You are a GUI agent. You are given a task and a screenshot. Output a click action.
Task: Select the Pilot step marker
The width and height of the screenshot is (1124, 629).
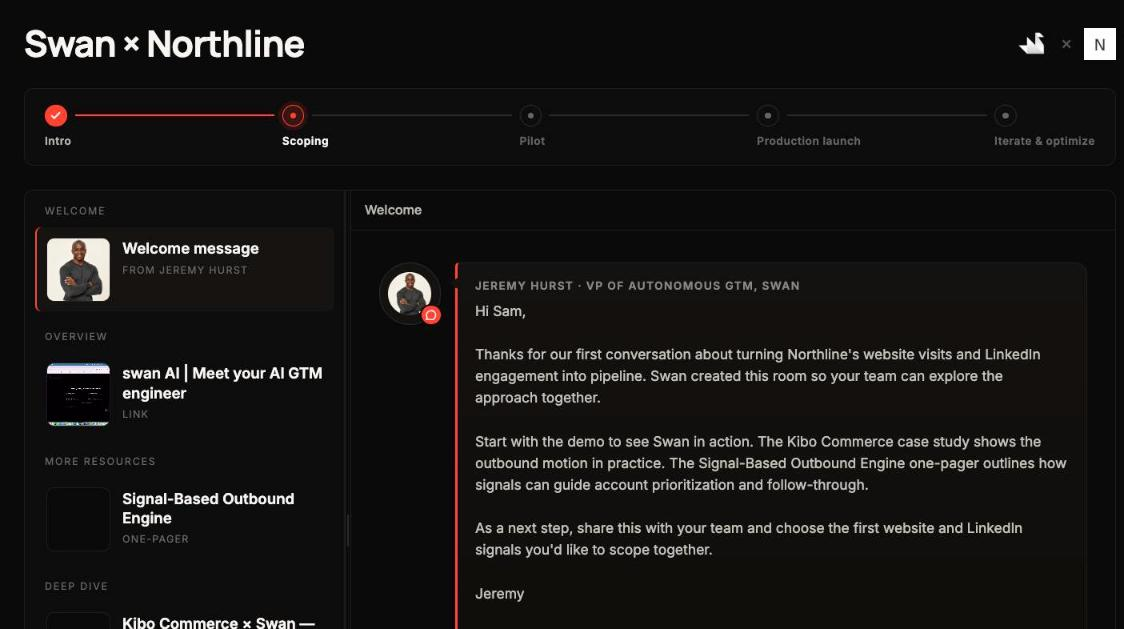[530, 115]
